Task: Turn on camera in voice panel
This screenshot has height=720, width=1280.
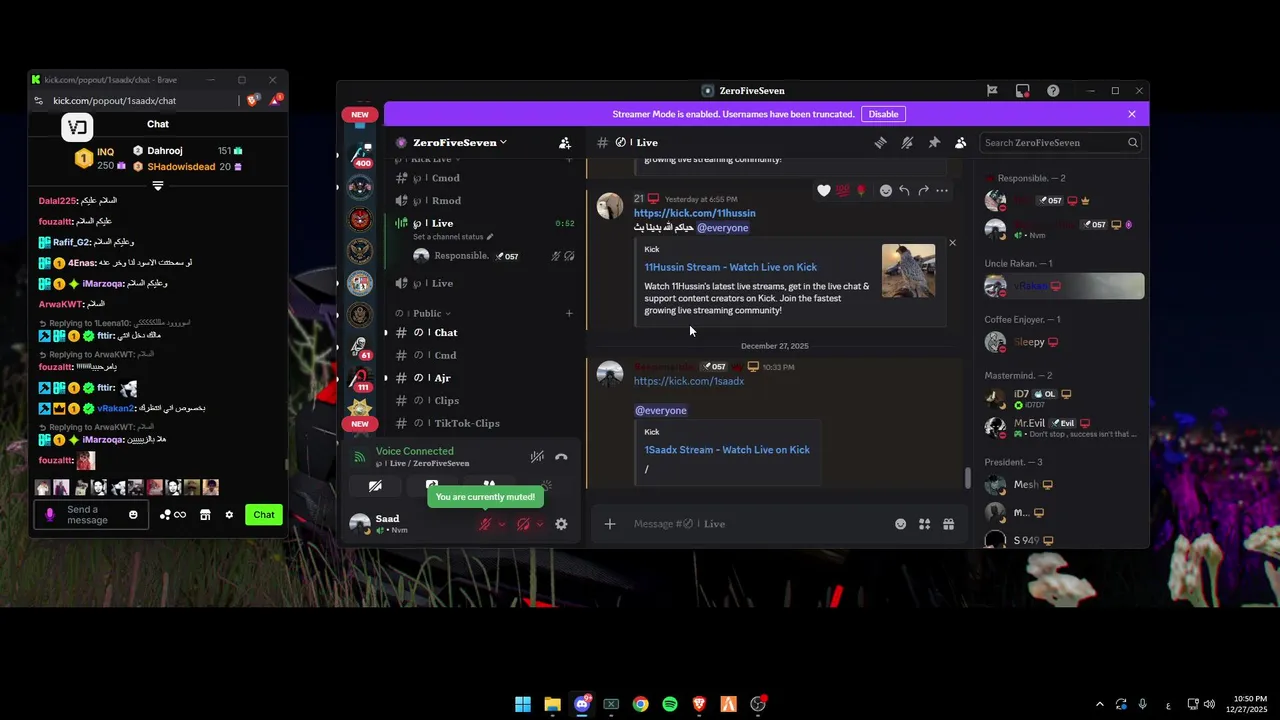Action: pos(375,486)
